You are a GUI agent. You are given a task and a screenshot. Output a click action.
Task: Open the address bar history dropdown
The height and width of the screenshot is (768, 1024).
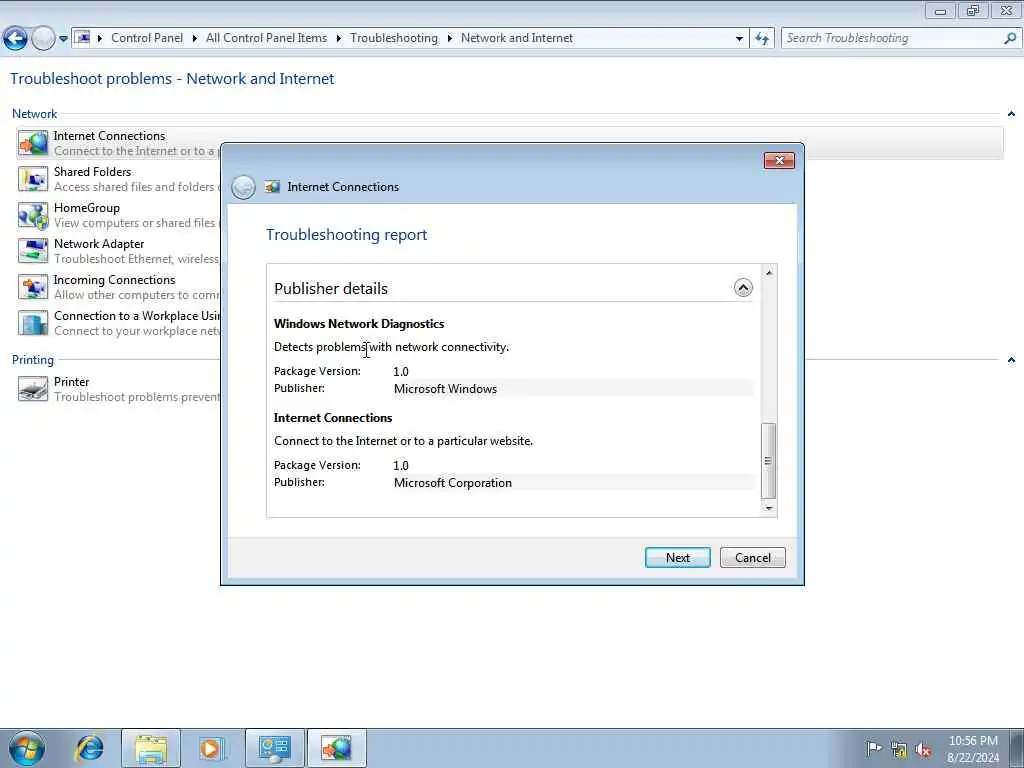(739, 39)
